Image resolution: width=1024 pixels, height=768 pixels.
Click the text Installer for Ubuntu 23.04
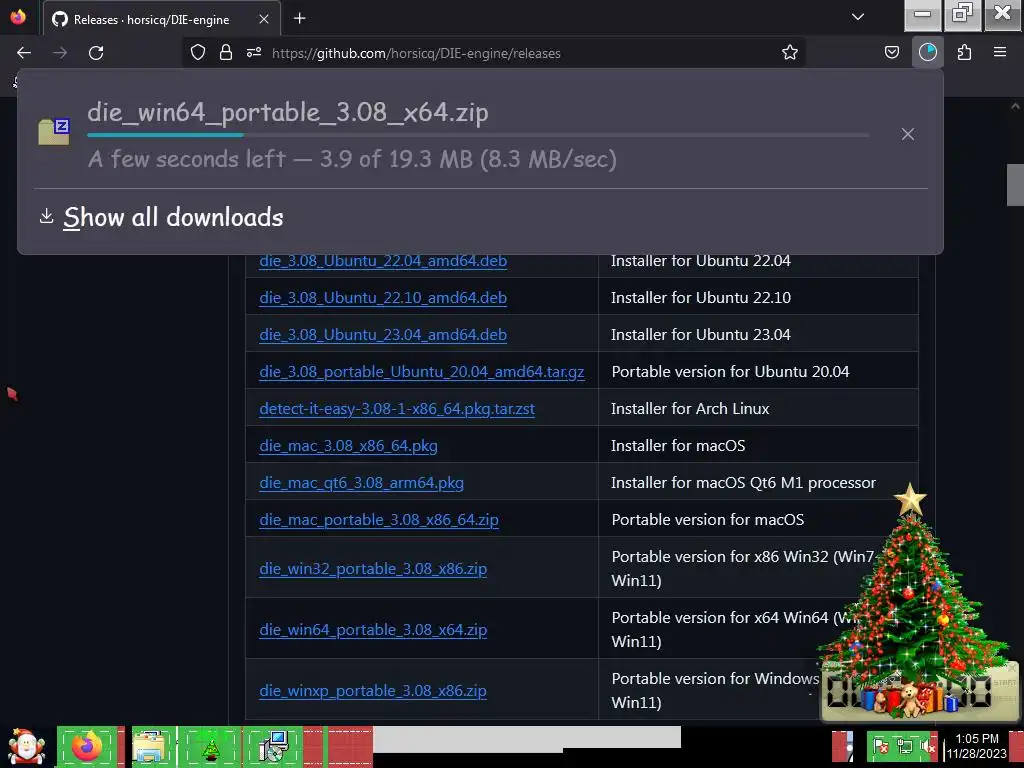(700, 334)
